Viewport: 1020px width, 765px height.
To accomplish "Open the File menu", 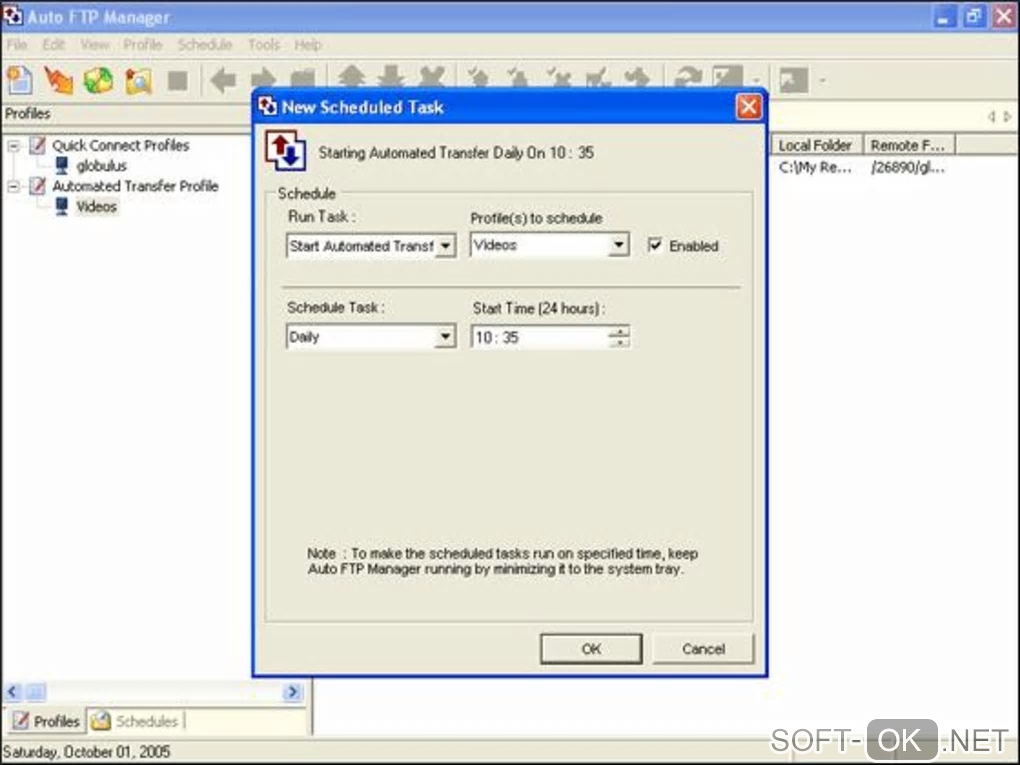I will click(18, 45).
